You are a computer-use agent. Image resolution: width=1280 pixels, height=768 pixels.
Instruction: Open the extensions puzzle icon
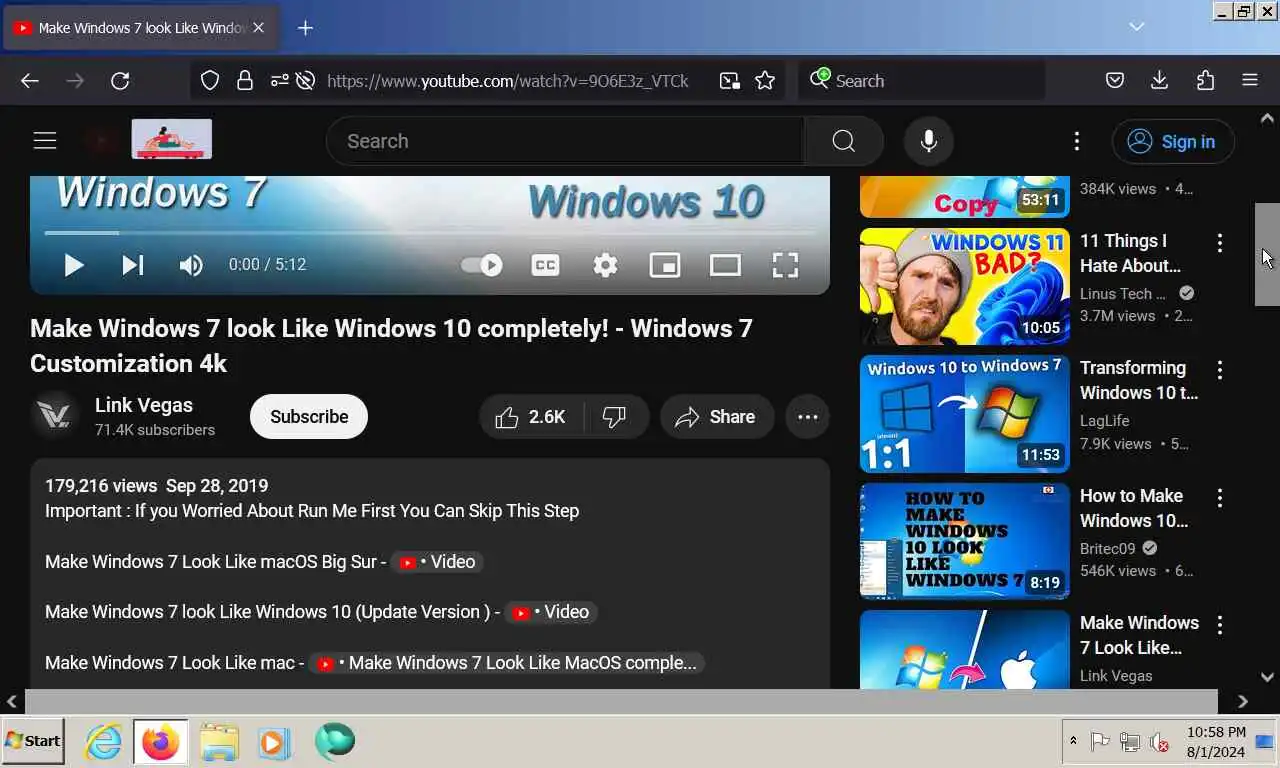[1205, 81]
